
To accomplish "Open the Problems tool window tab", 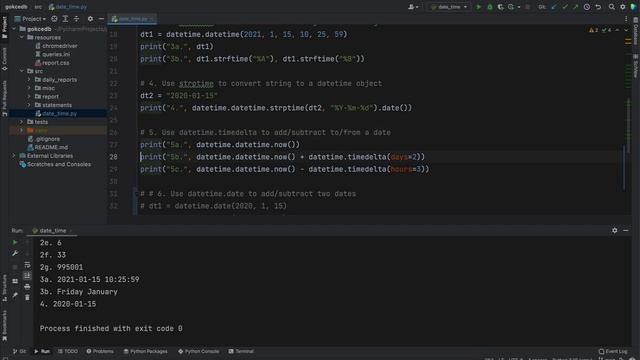I will point(100,351).
